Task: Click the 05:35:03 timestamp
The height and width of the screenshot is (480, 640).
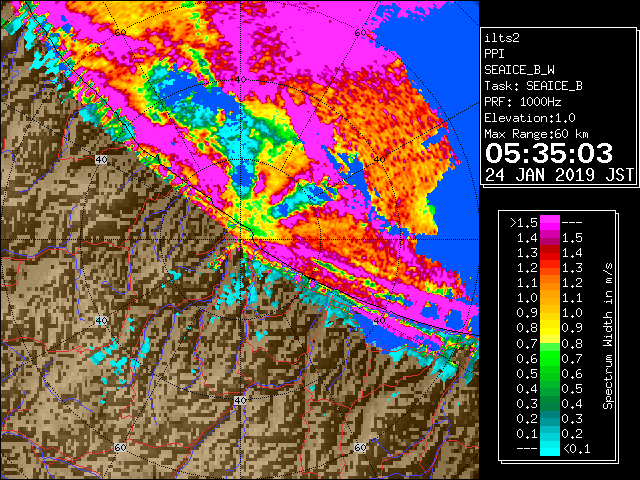Action: 549,153
